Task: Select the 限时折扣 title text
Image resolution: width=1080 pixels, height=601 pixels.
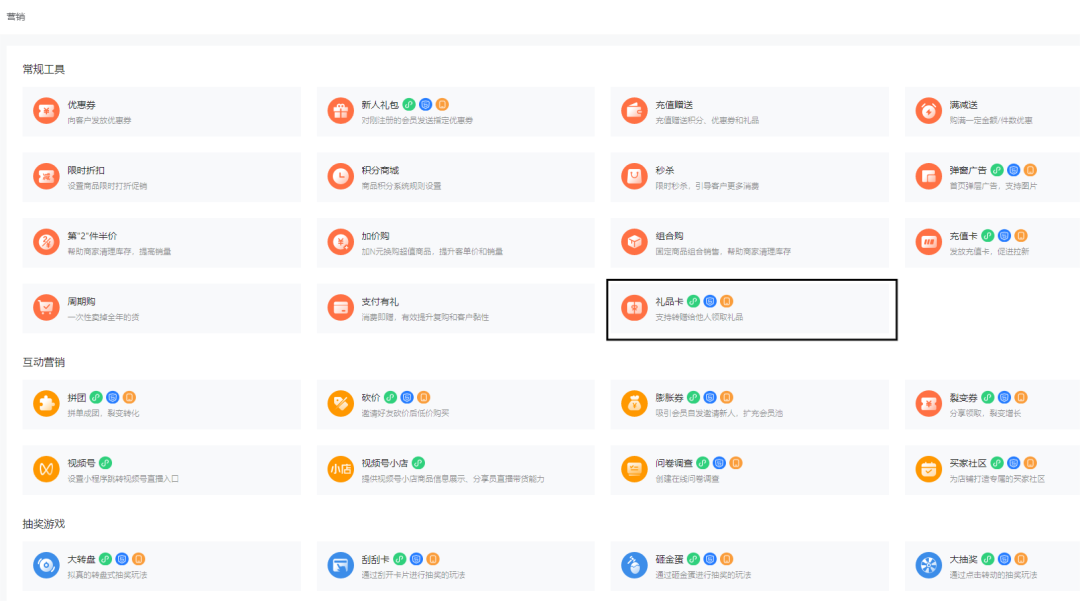Action: pyautogui.click(x=86, y=170)
